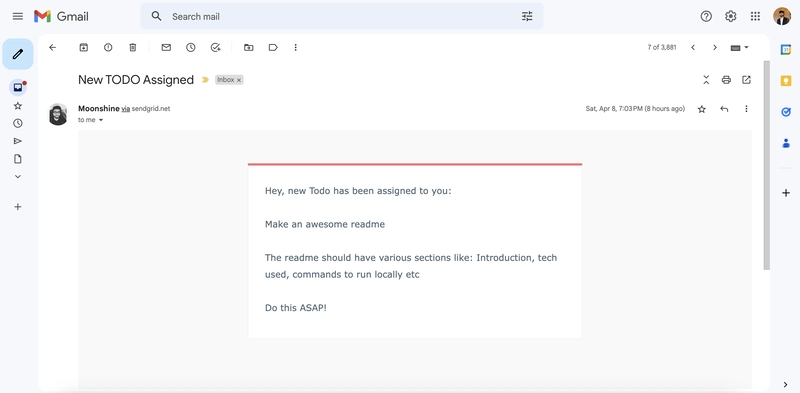Screen dimensions: 800x393
Task: Click the vertical scrollbar of the email
Action: pos(766,165)
